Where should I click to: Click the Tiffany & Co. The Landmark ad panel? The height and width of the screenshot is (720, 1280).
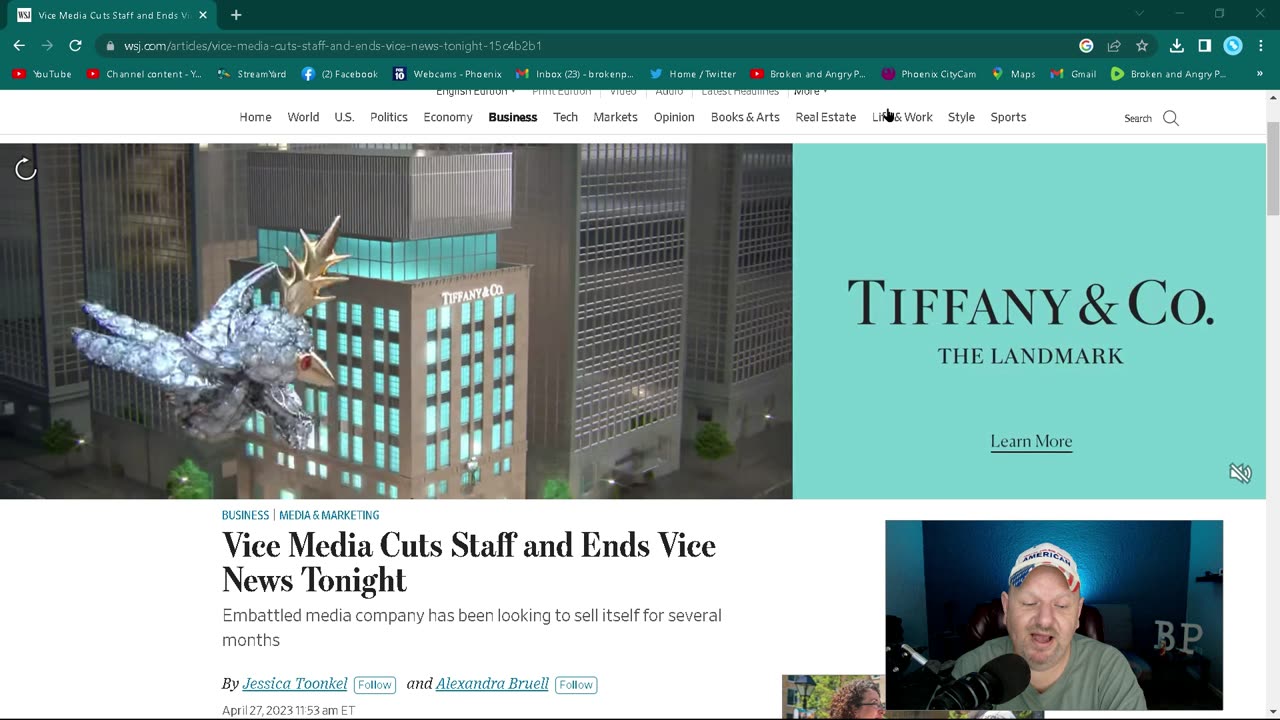pos(1030,321)
